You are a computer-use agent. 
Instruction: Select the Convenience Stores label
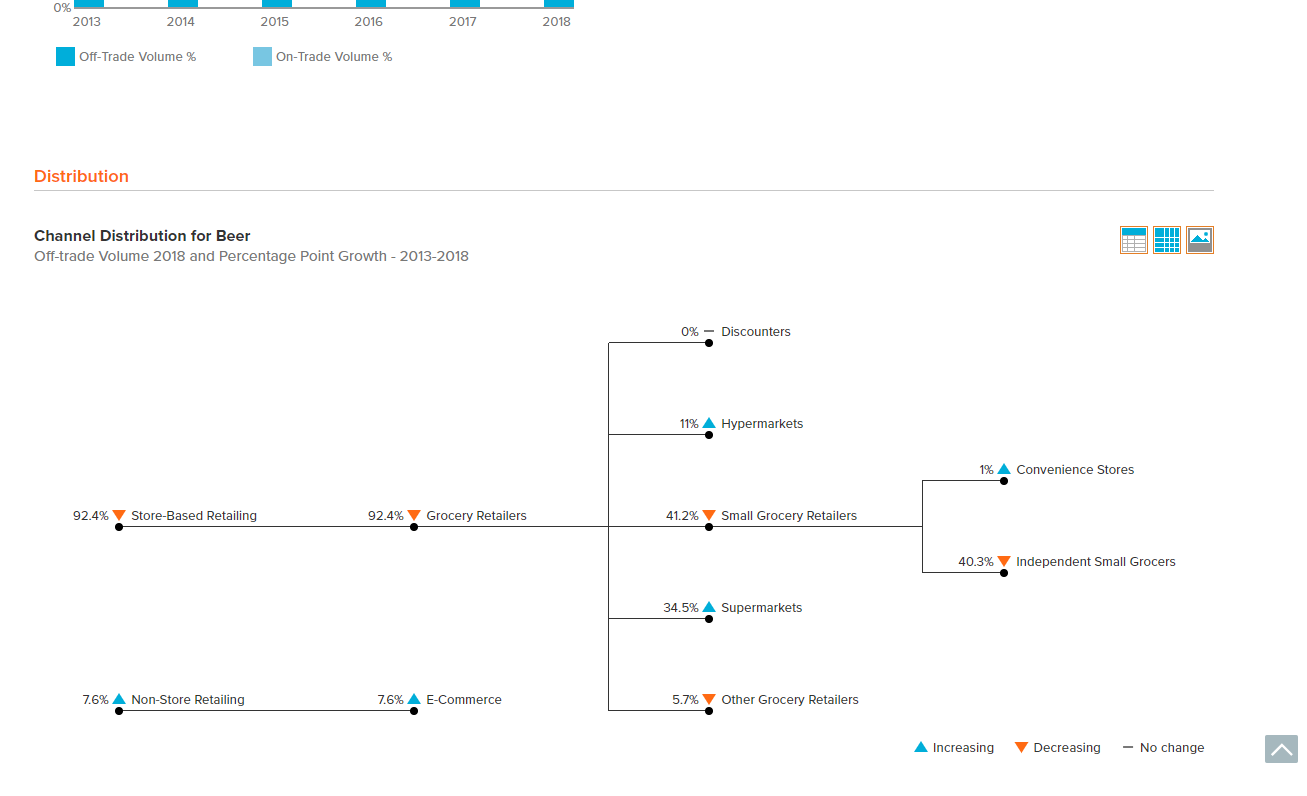pyautogui.click(x=1075, y=470)
